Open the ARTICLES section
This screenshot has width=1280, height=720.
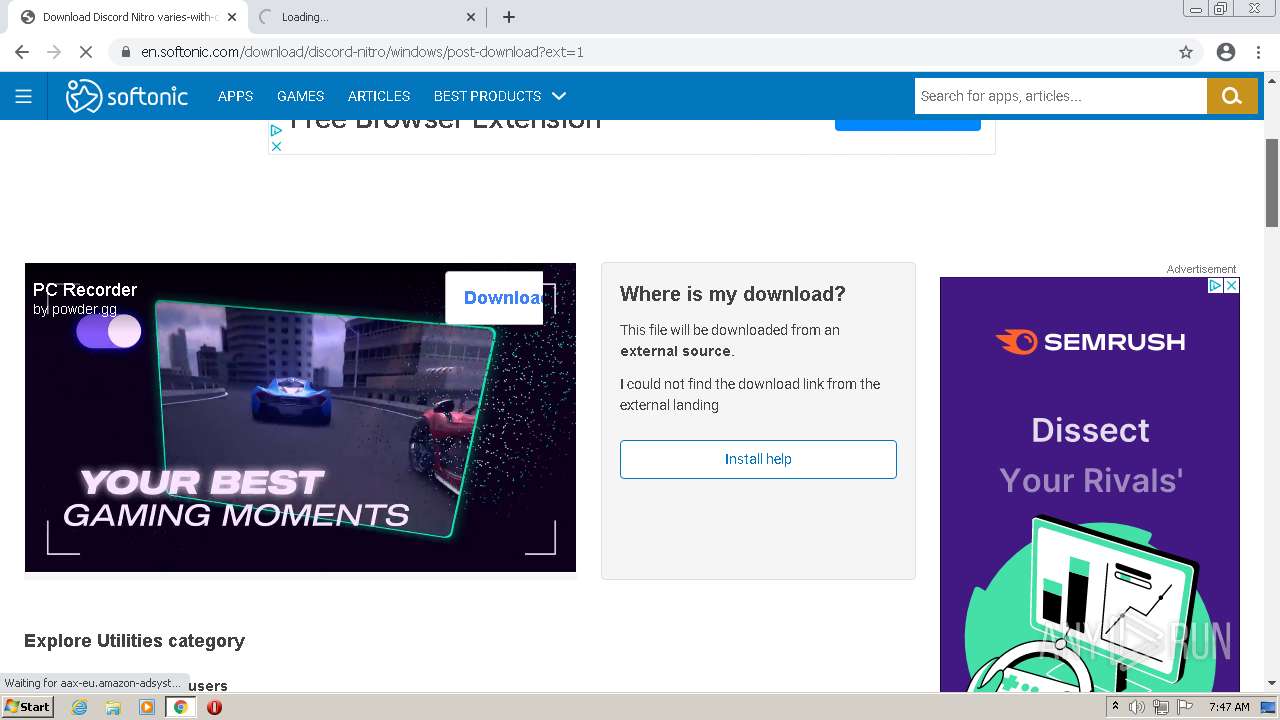click(379, 96)
